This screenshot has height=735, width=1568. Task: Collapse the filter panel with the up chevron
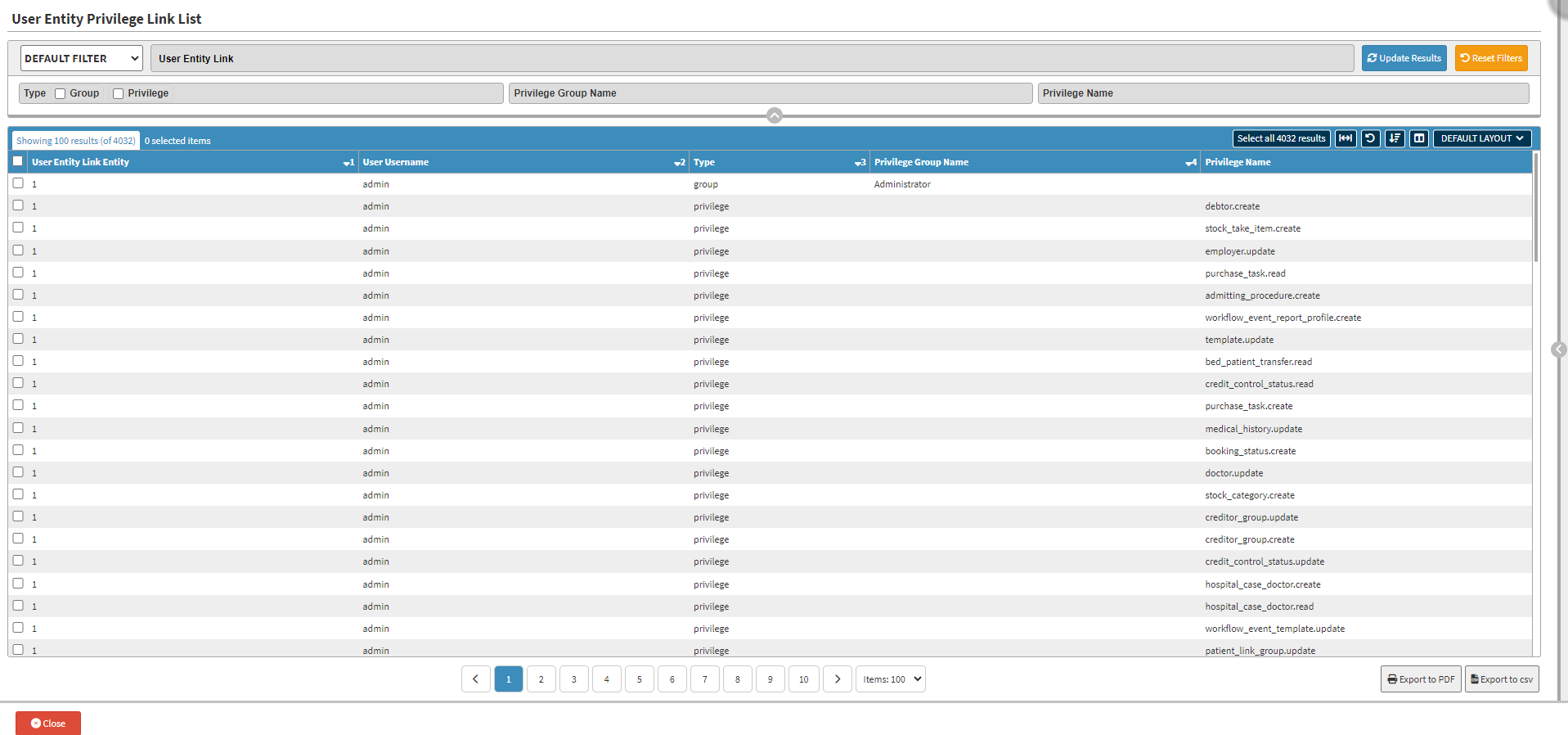point(775,115)
